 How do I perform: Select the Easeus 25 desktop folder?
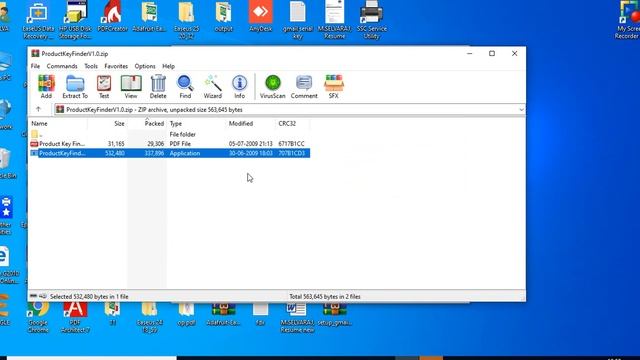[x=187, y=20]
